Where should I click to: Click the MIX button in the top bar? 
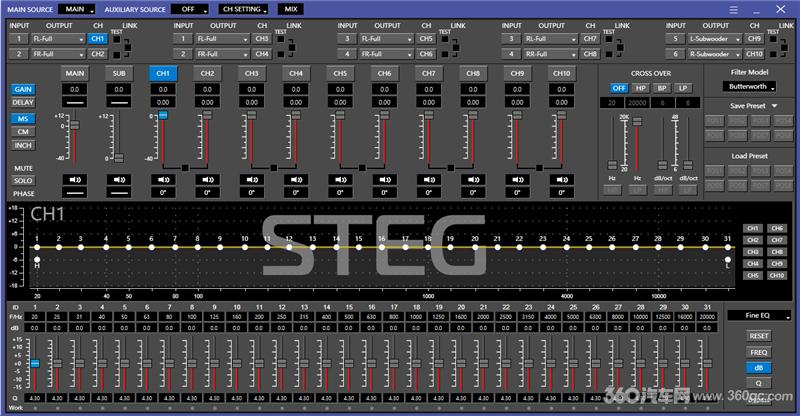(x=291, y=9)
